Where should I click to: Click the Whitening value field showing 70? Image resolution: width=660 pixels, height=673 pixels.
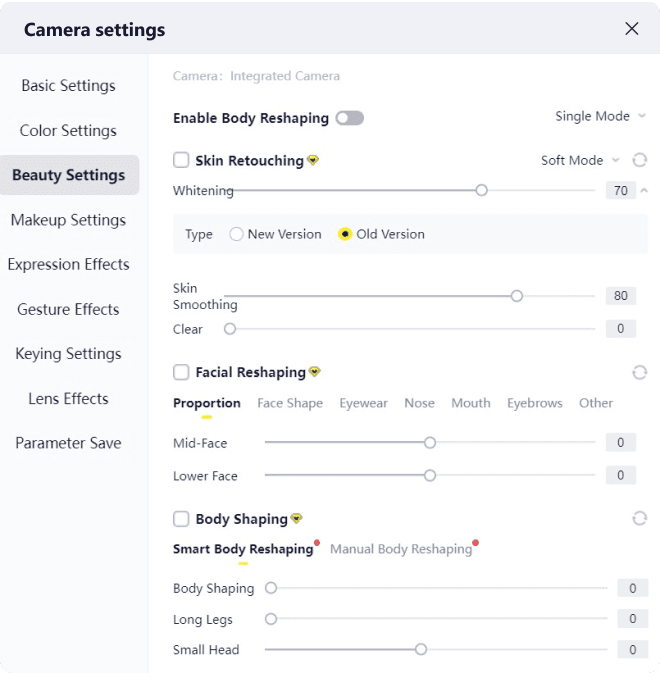point(620,190)
